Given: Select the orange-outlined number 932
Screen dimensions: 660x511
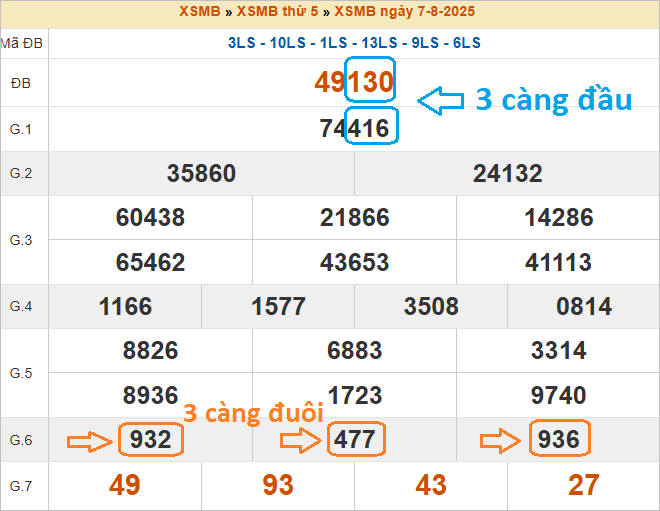Looking at the screenshot, I should 151,440.
